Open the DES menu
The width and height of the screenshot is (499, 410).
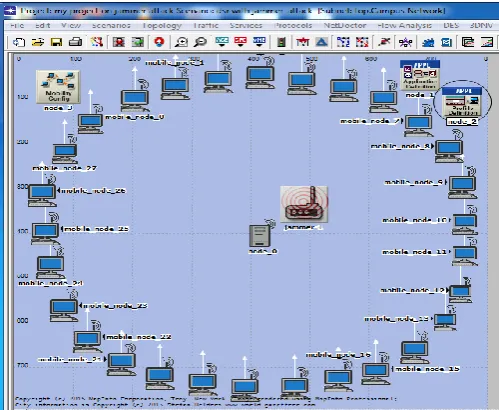[x=451, y=25]
